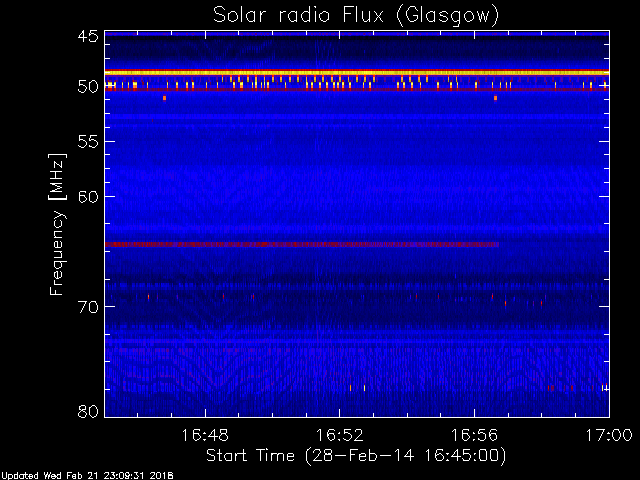Click the 50 frequency tick label
This screenshot has height=480, width=640.
[88, 87]
